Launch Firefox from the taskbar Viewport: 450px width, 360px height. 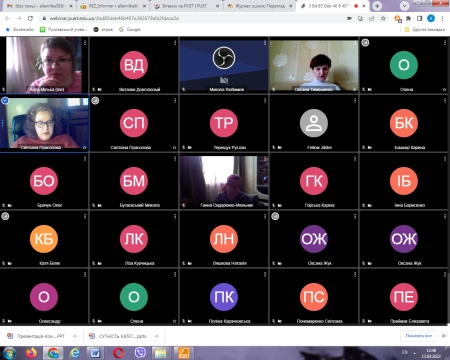pyautogui.click(x=31, y=352)
